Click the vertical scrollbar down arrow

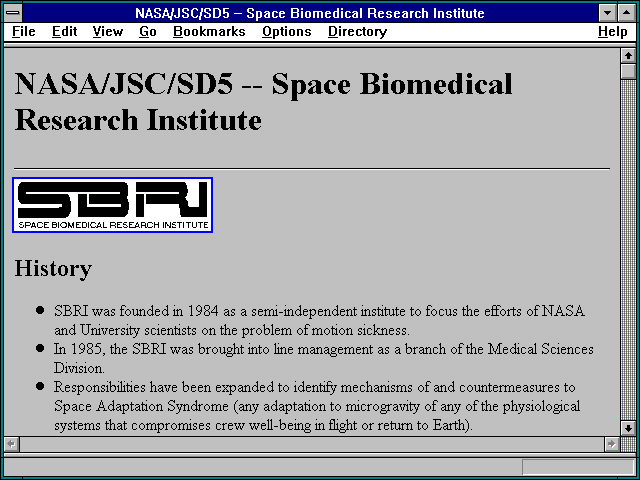(x=628, y=428)
